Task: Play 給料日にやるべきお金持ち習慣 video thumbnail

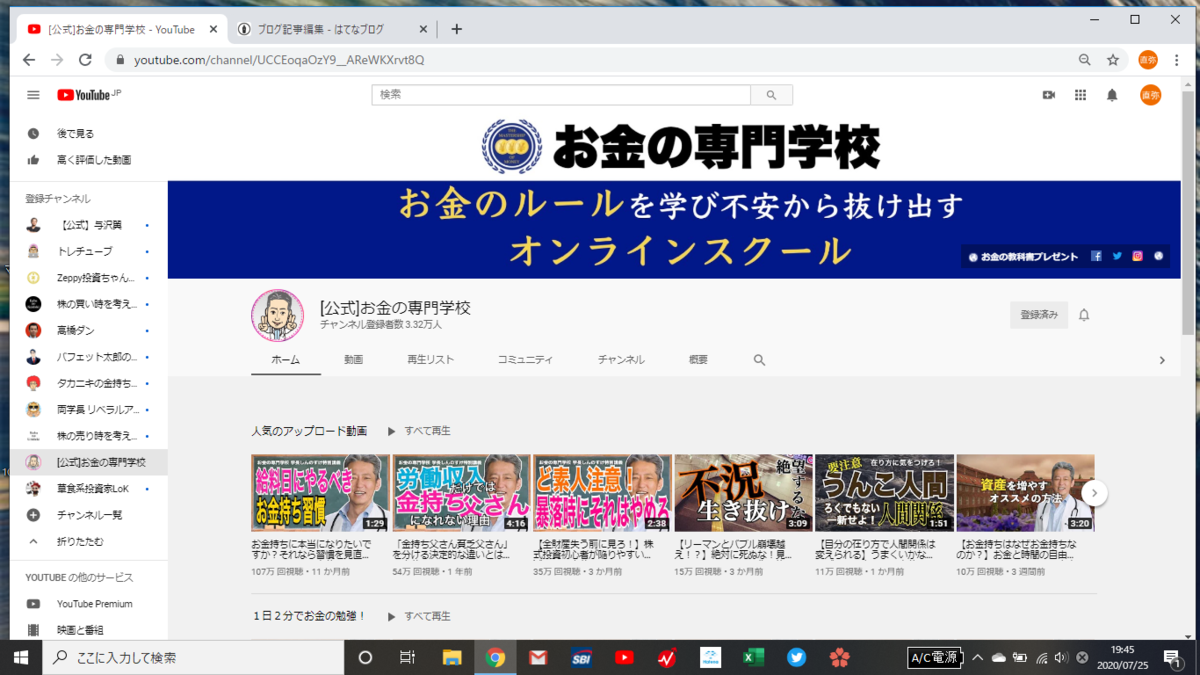Action: [x=320, y=492]
